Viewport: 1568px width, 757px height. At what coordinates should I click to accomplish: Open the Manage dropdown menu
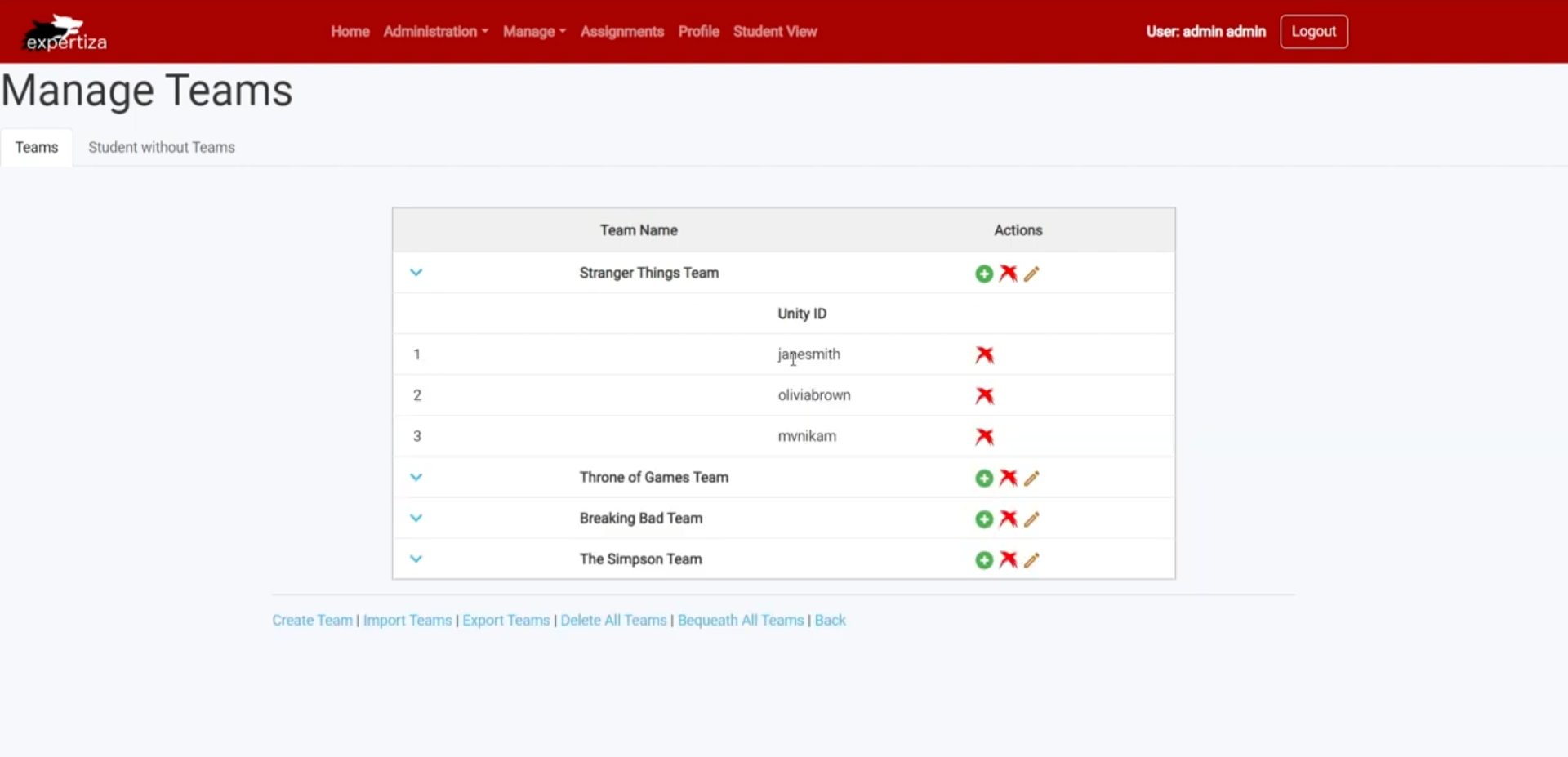coord(534,31)
